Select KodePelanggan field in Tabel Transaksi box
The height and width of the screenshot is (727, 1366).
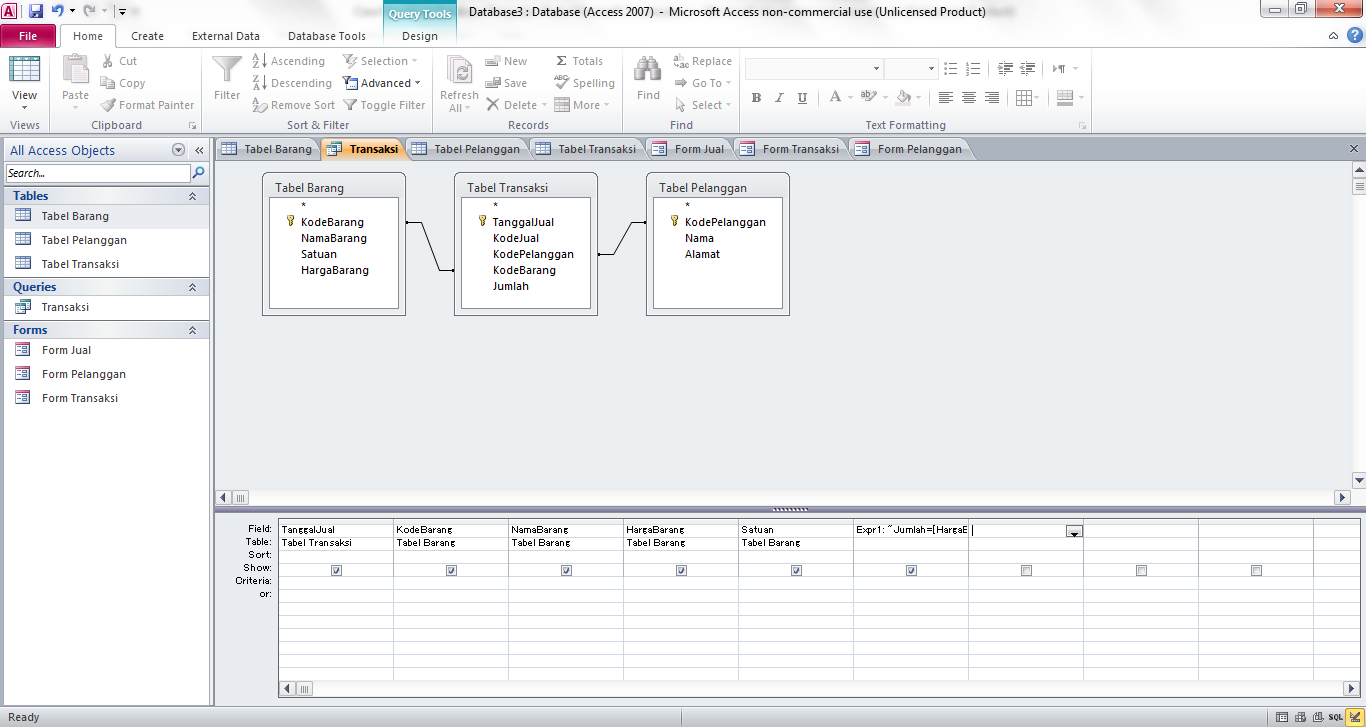point(533,254)
